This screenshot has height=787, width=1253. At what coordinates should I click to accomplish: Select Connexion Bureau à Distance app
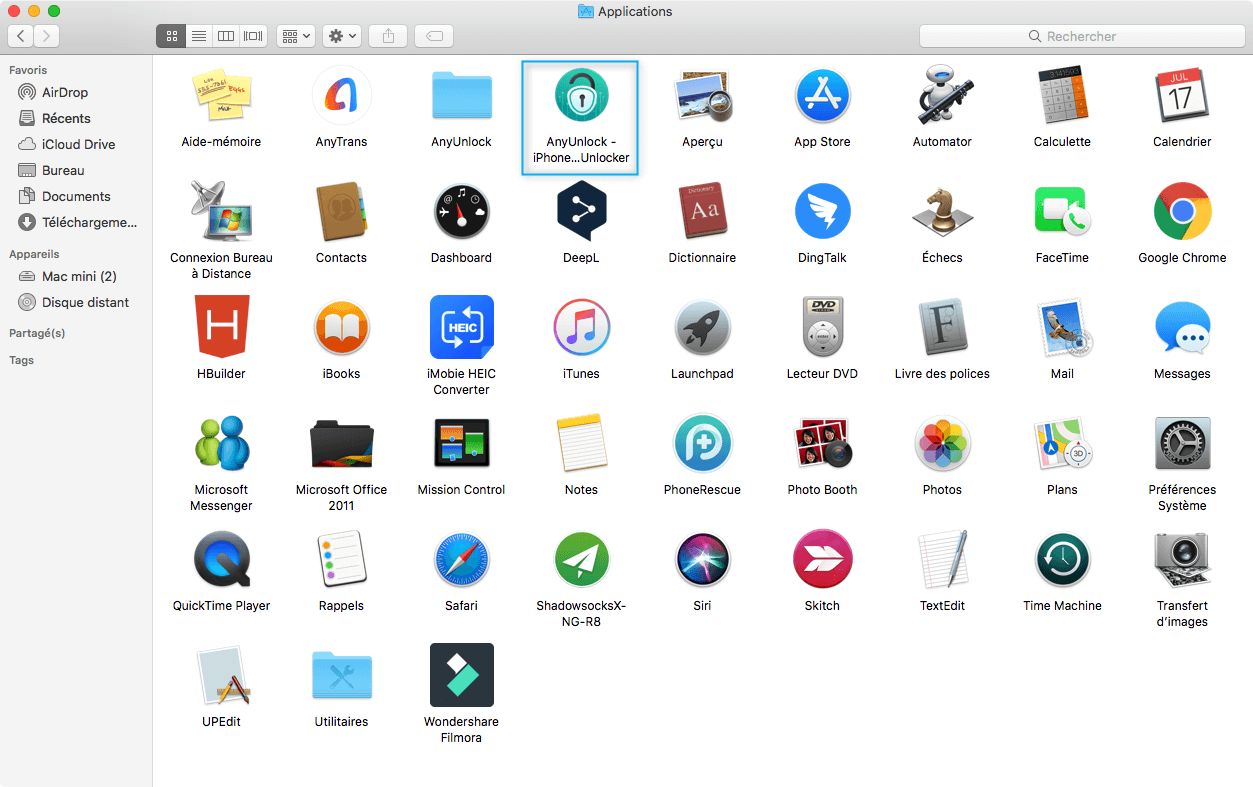(221, 211)
